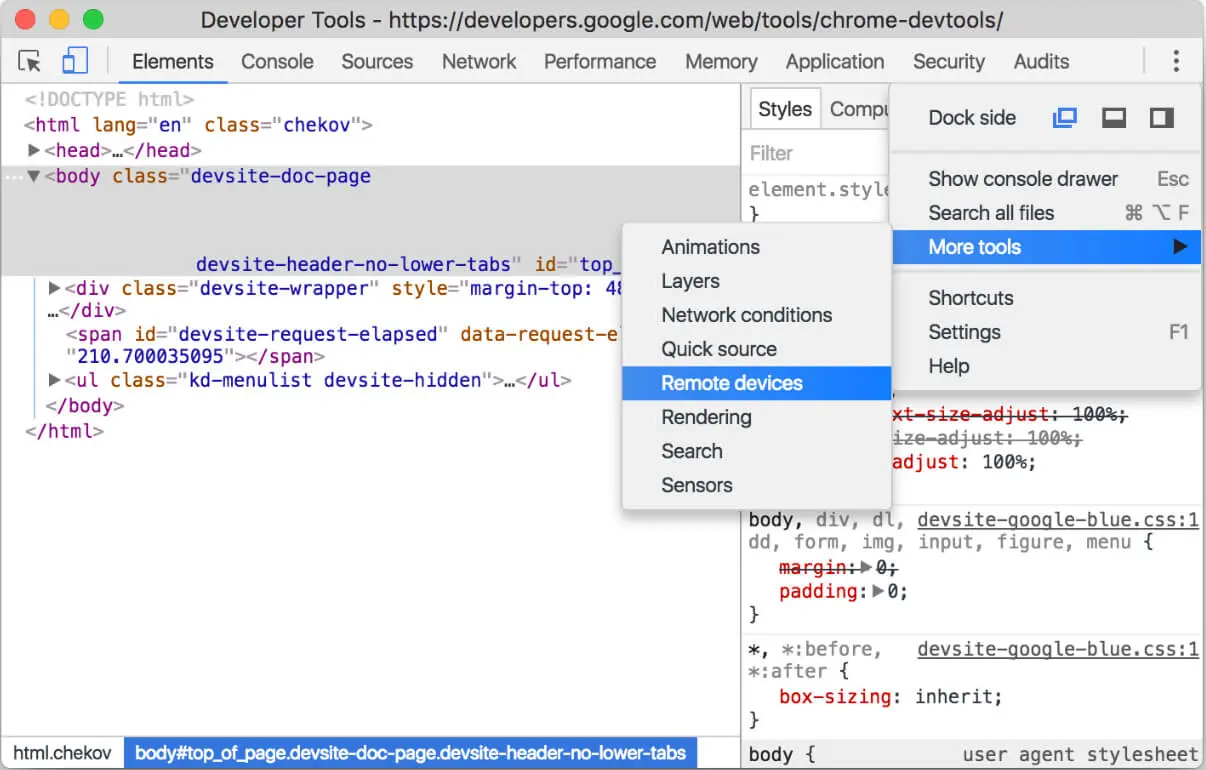Collapse the body element node

[34, 177]
